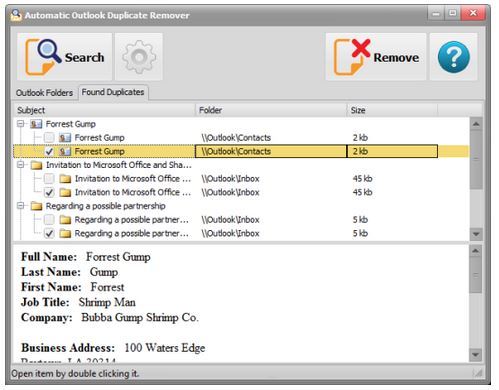Viewport: 499px width, 390px height.
Task: Maximize the Duplicate Remover window
Action: pyautogui.click(x=453, y=14)
